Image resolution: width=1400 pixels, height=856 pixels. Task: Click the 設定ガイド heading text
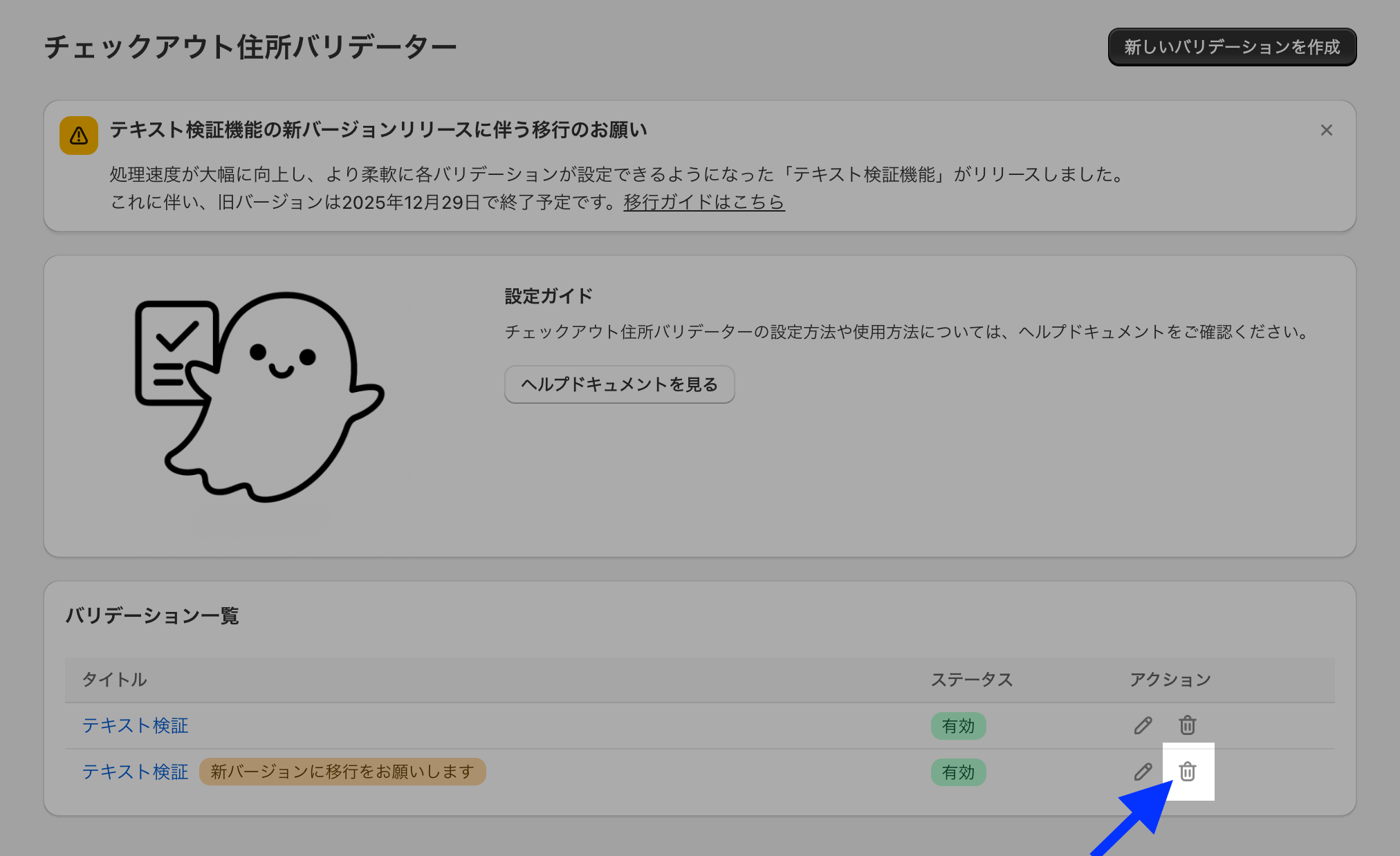[x=549, y=296]
